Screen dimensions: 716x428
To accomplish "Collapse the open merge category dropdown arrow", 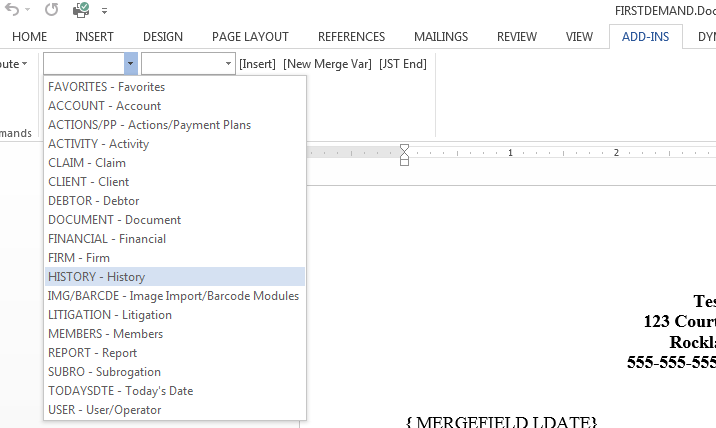I will click(x=130, y=64).
